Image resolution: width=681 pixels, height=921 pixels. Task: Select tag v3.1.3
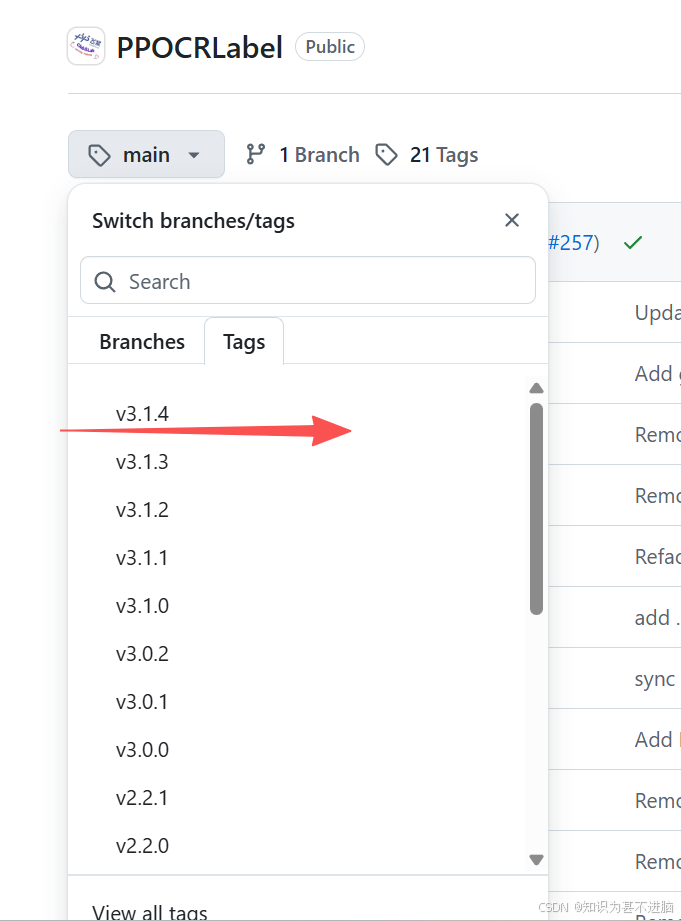(142, 462)
